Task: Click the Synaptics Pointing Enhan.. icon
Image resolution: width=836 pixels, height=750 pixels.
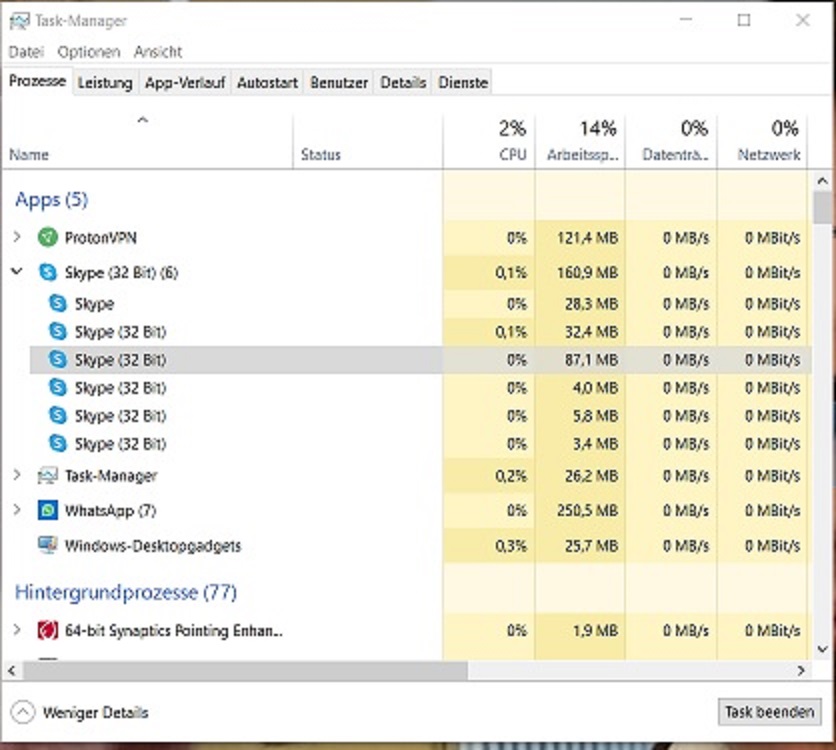Action: click(47, 631)
